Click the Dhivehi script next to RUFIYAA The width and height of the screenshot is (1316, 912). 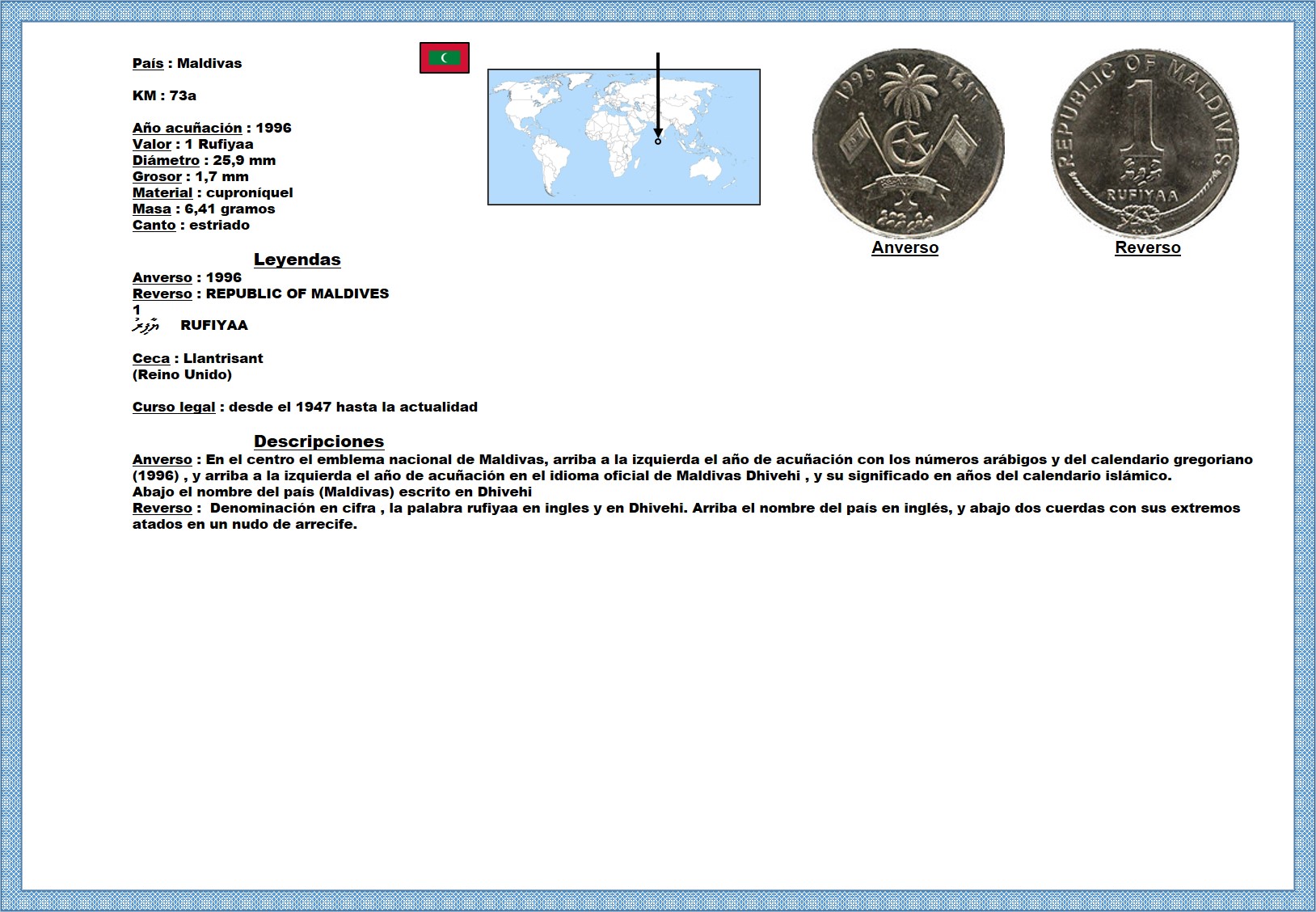coord(146,326)
